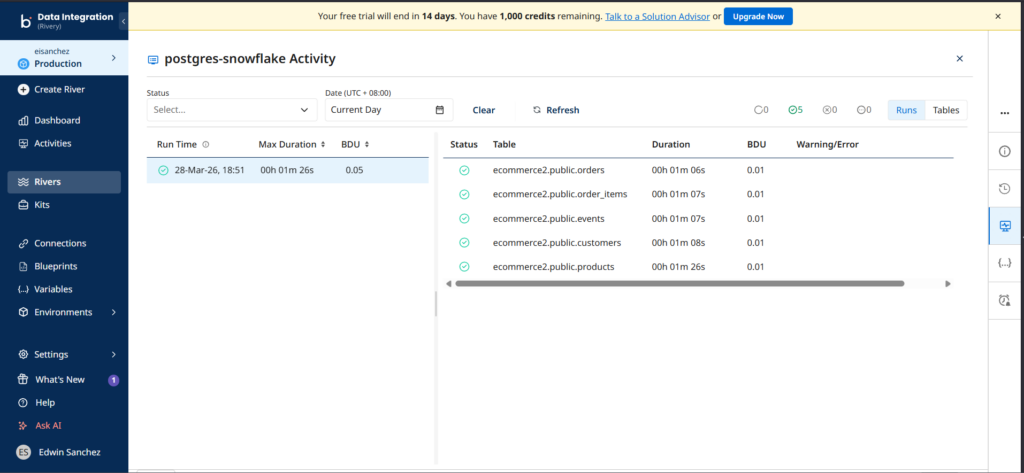The image size is (1024, 473).
Task: Click the Rivers wave icon in sidebar
Action: [x=24, y=182]
